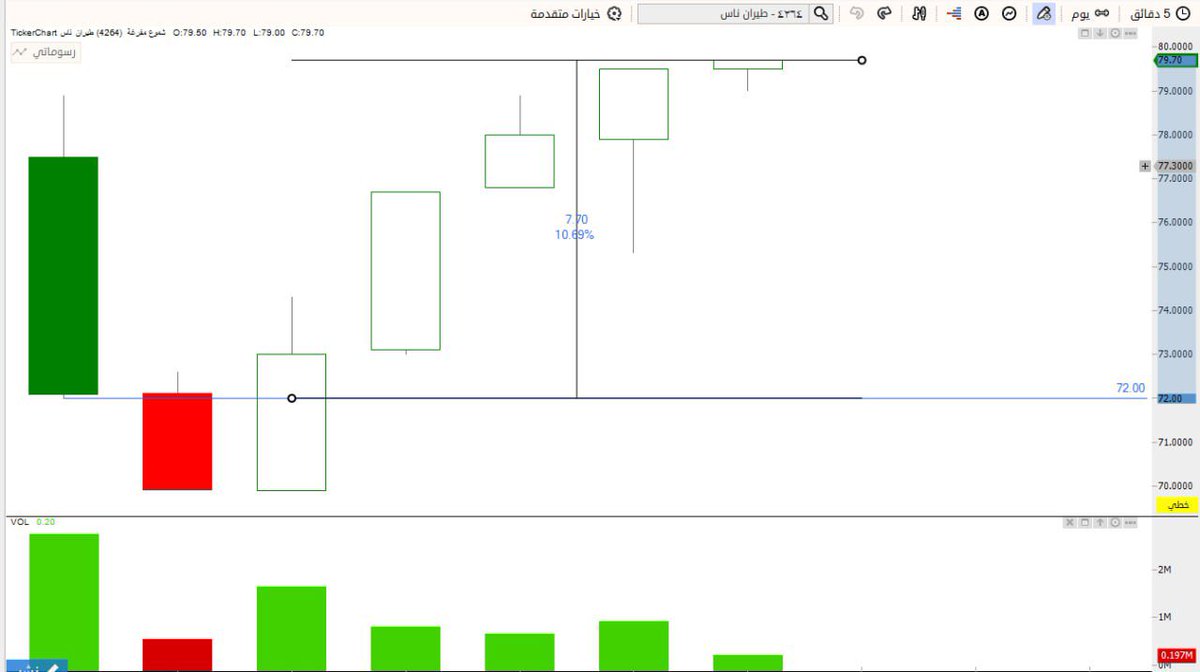This screenshot has height=672, width=1200.
Task: Click the large solid green candle
Action: [x=63, y=275]
